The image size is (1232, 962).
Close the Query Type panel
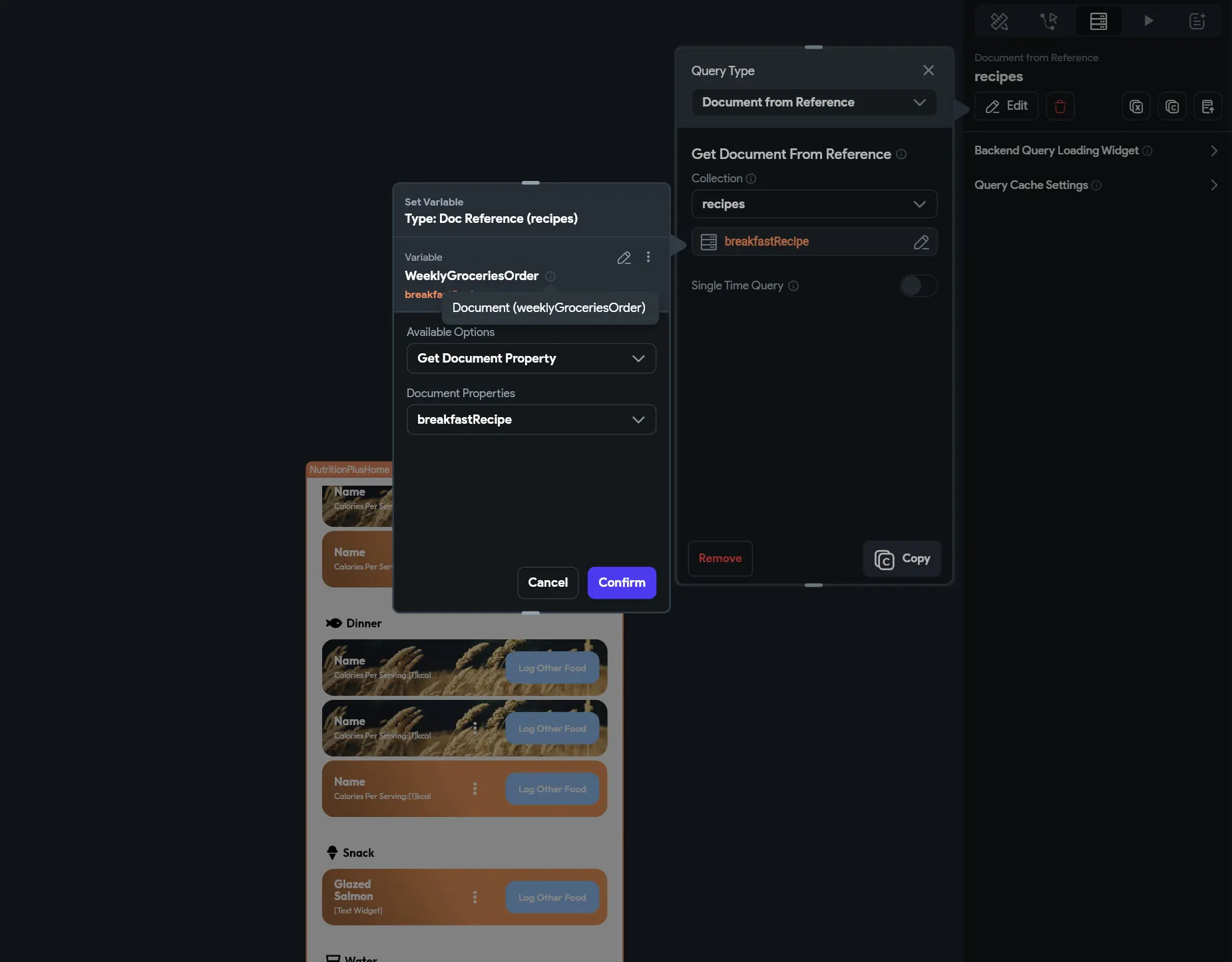(928, 71)
